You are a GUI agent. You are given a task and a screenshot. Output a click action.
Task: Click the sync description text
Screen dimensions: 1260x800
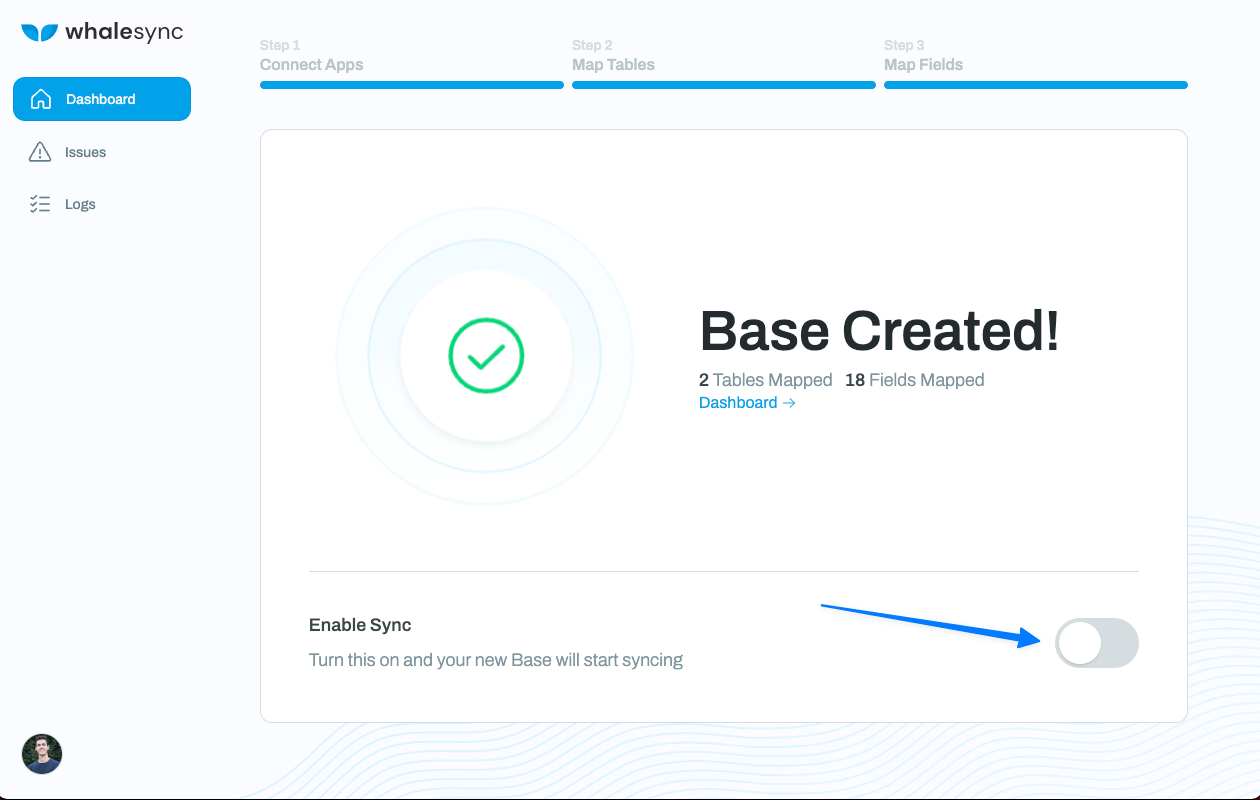coord(496,660)
